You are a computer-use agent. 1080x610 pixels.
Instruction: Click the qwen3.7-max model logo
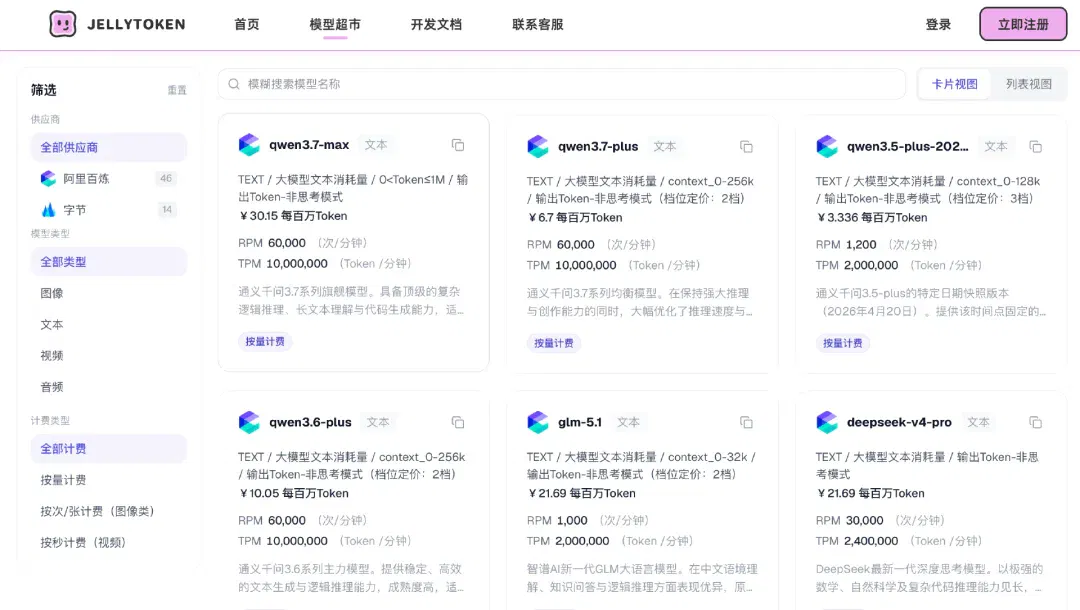point(249,145)
